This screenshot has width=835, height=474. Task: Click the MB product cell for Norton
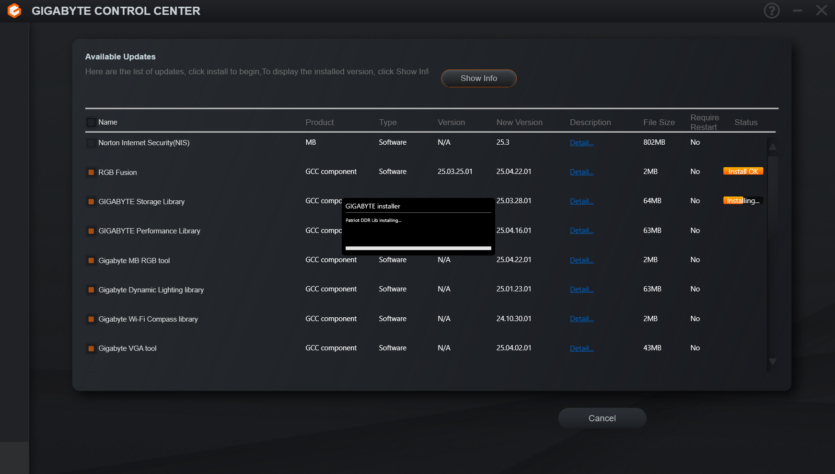pyautogui.click(x=310, y=142)
